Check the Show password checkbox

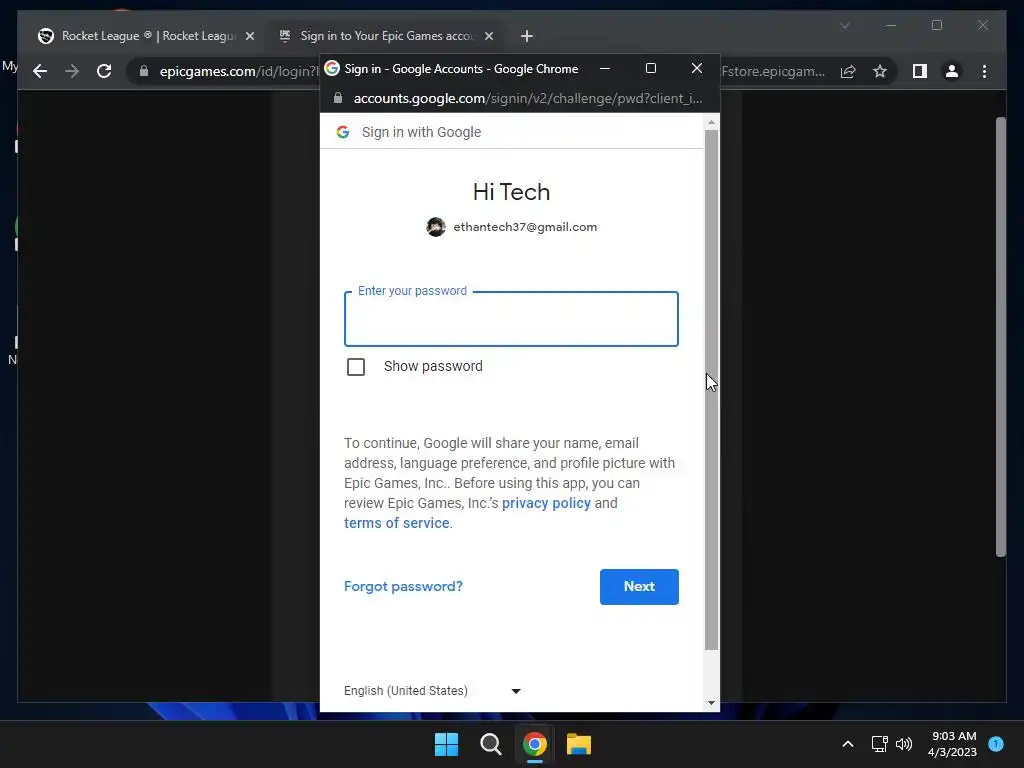pyautogui.click(x=356, y=367)
